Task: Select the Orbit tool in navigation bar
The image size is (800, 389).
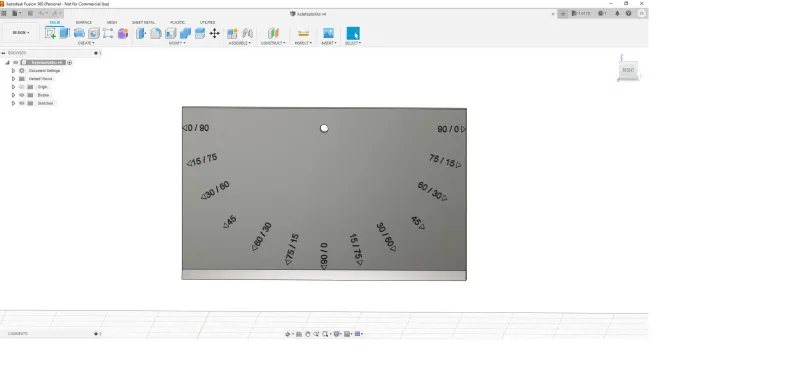Action: click(287, 334)
